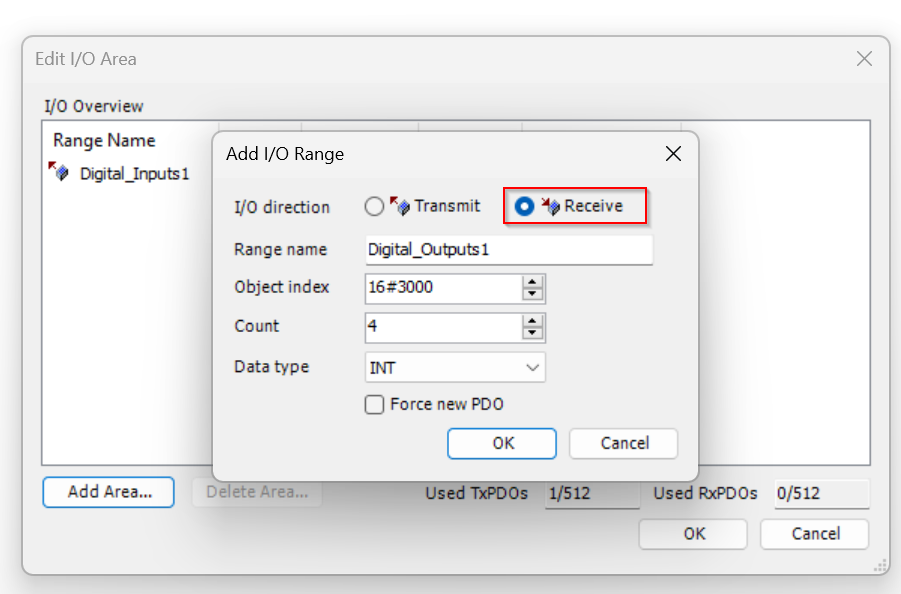
Task: Click the Object index input field
Action: 444,288
